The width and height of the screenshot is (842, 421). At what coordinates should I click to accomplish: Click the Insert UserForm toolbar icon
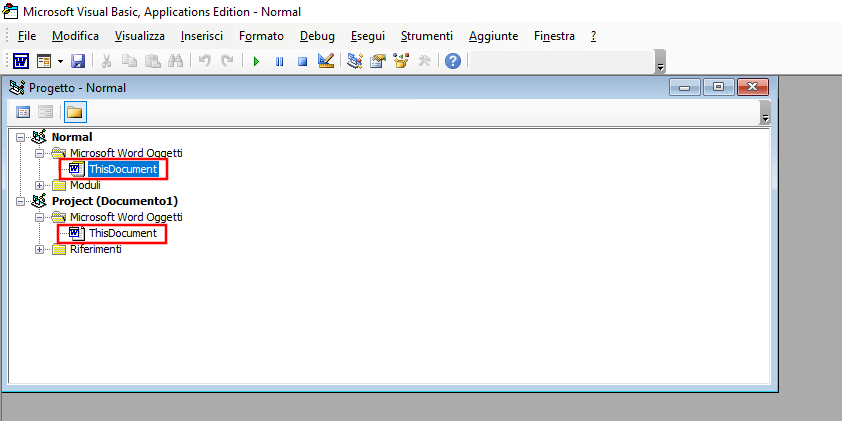tap(43, 61)
